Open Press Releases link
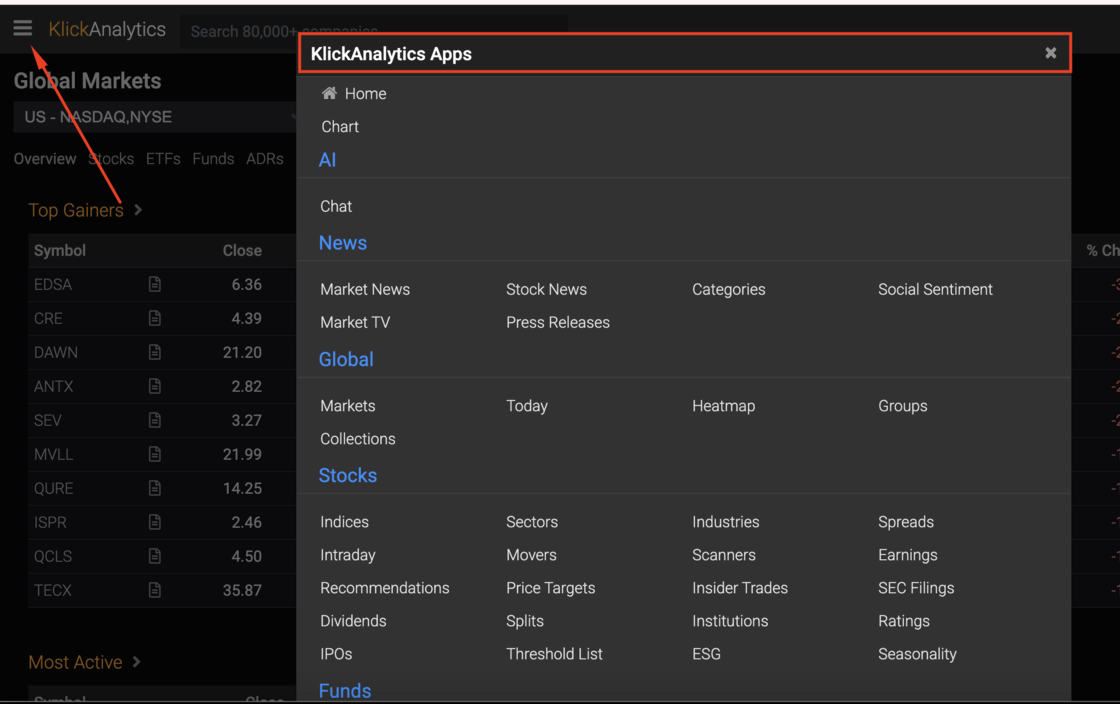This screenshot has height=704, width=1120. 558,322
